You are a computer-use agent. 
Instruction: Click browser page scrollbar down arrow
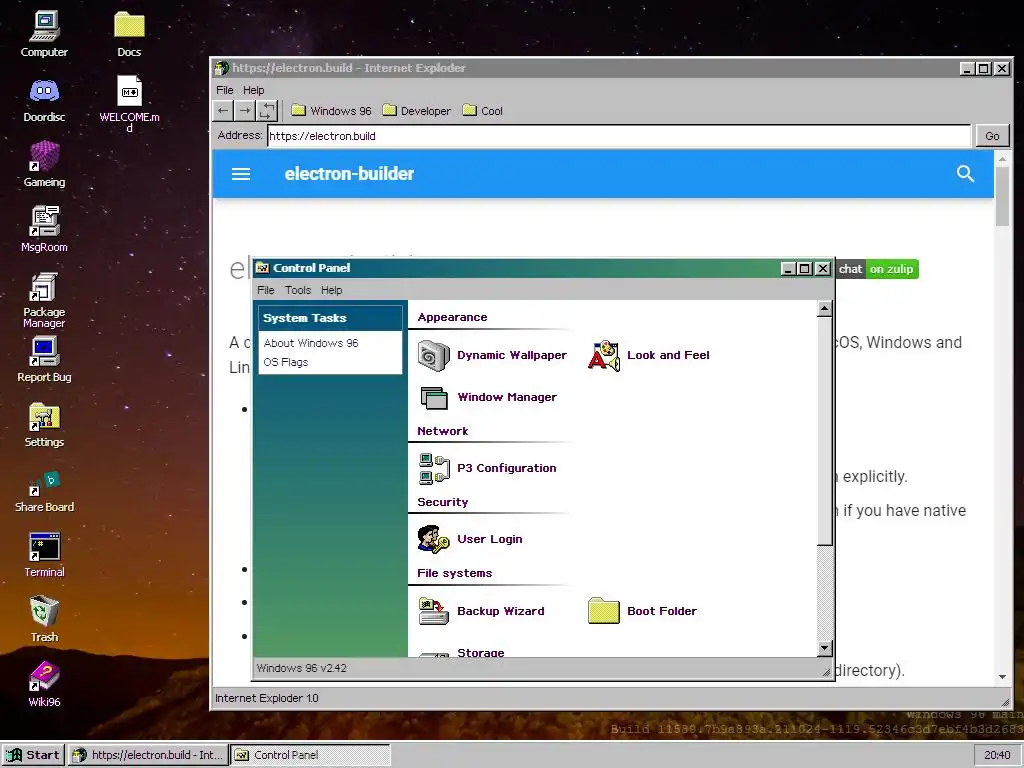tap(1002, 677)
